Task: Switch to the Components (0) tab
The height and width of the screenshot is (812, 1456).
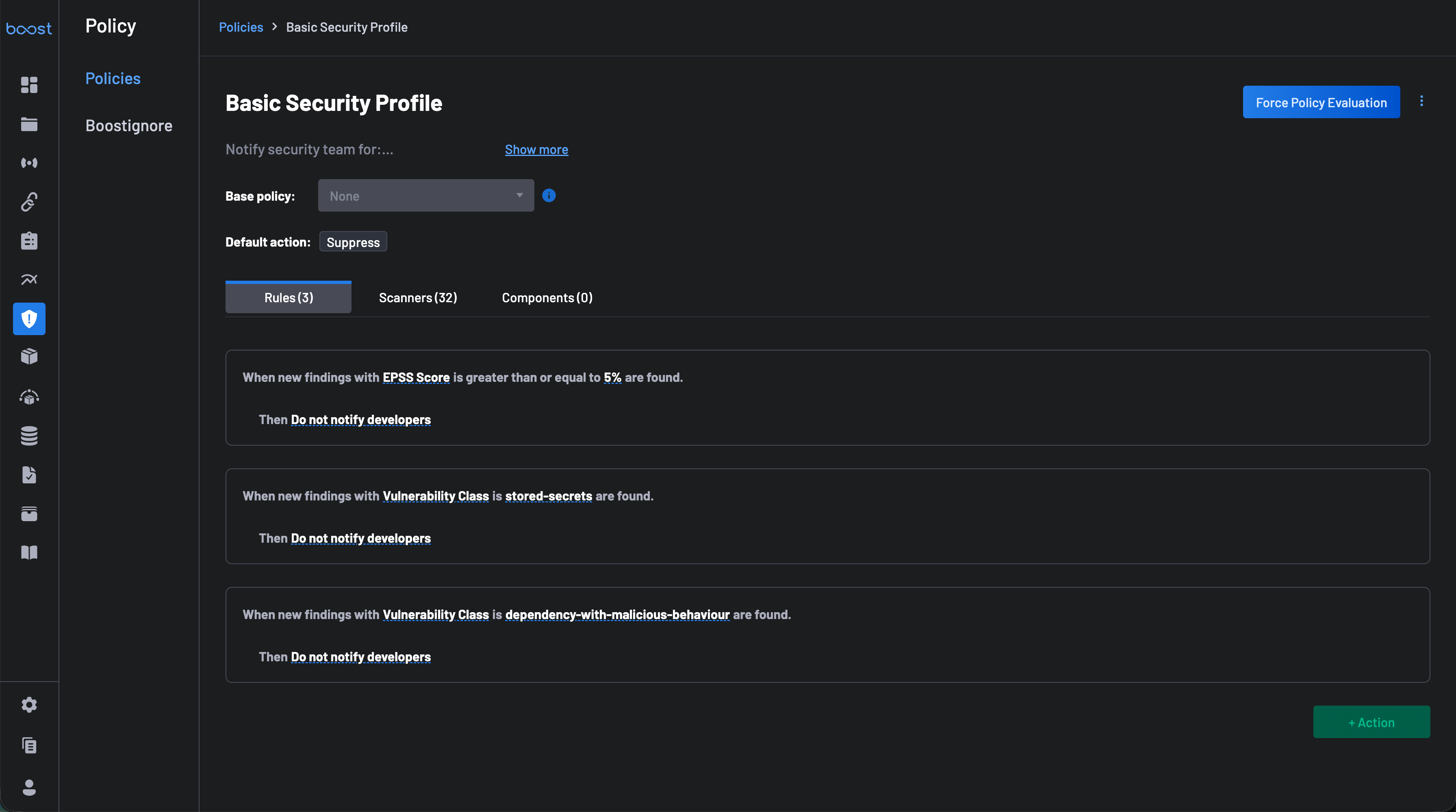Action: pos(547,298)
